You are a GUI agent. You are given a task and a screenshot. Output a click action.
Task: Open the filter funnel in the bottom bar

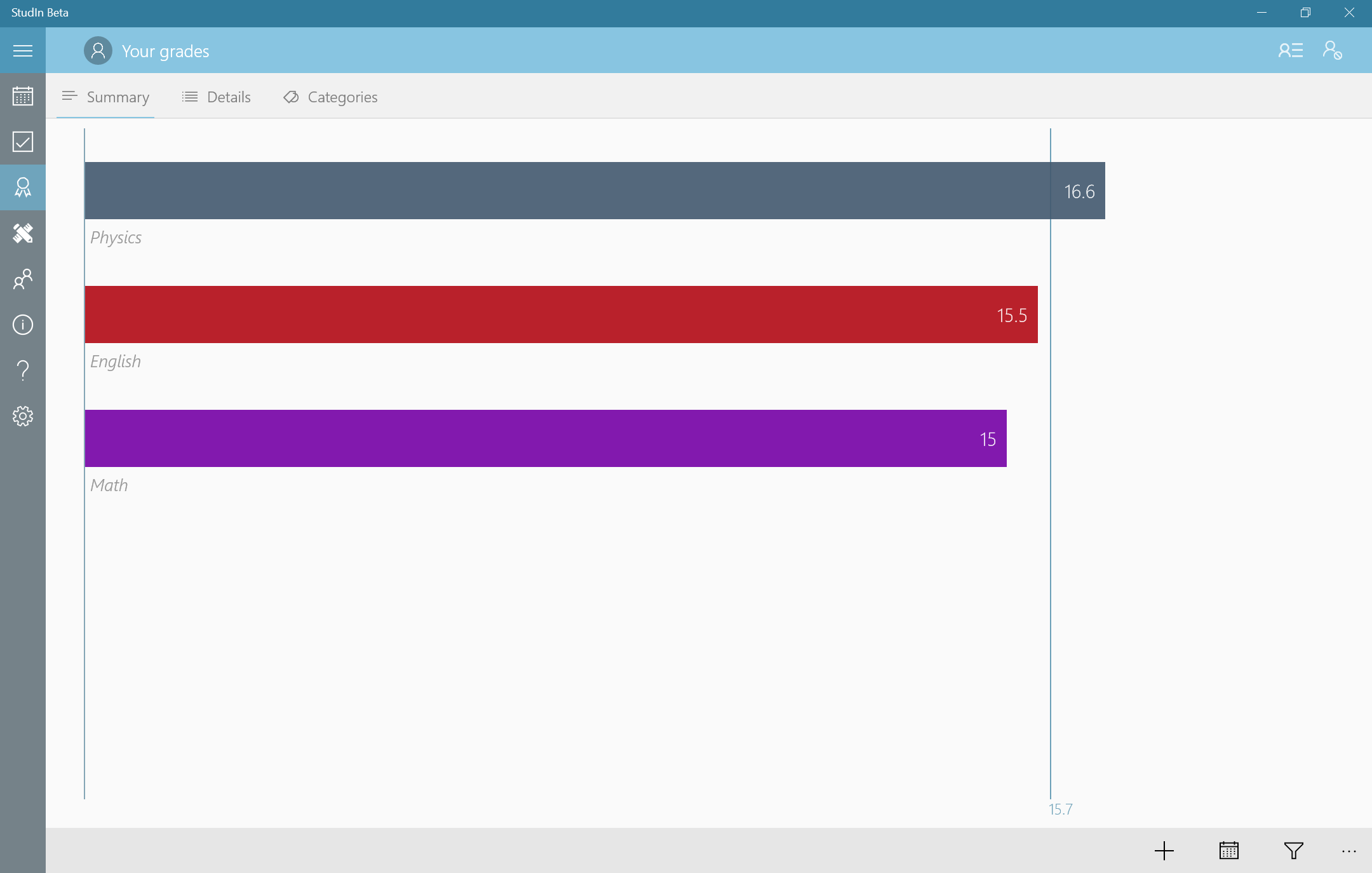[x=1293, y=850]
